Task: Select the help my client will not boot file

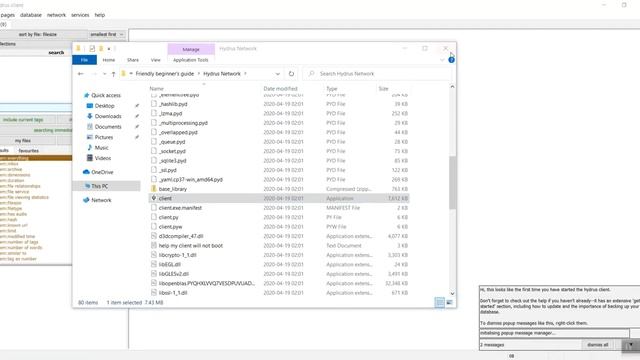Action: tap(190, 246)
